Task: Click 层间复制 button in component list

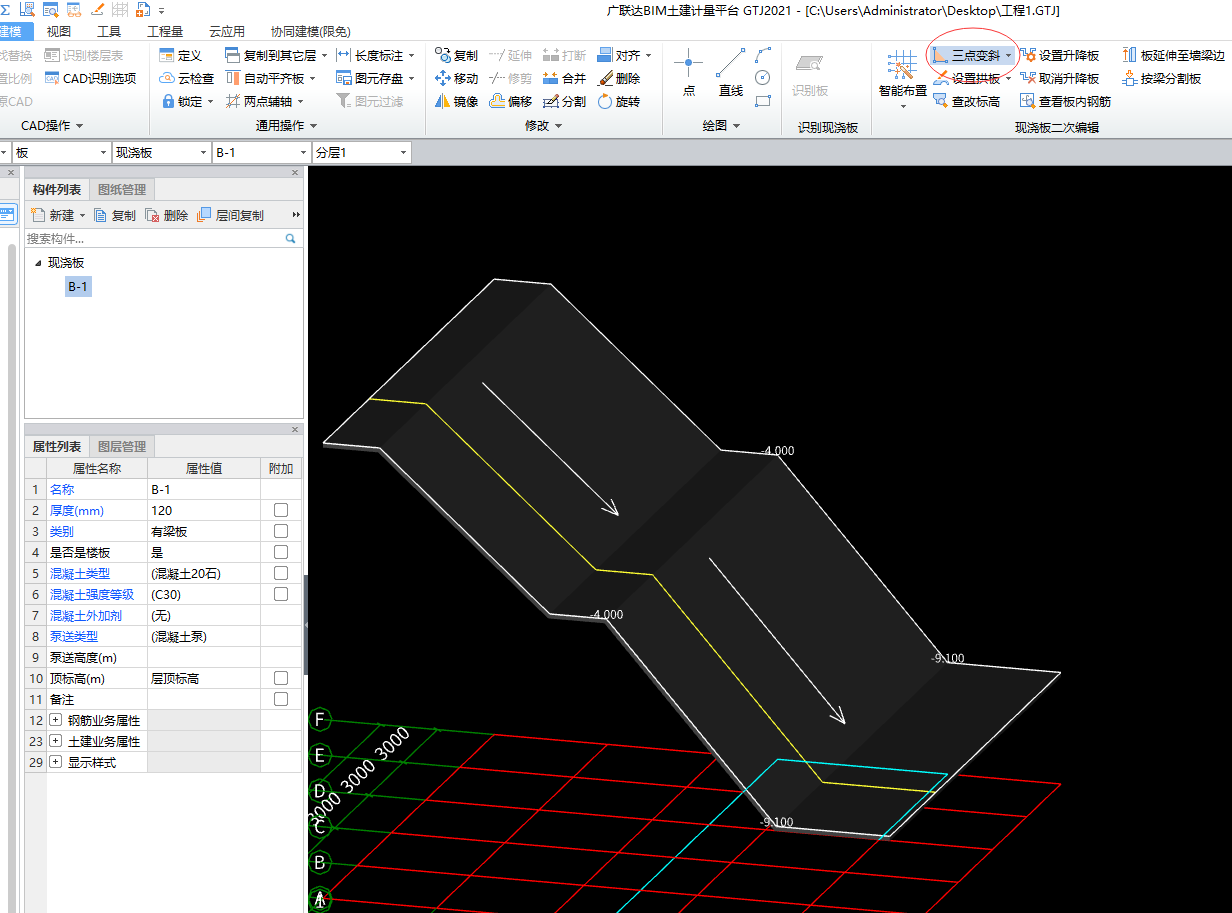Action: [x=231, y=215]
